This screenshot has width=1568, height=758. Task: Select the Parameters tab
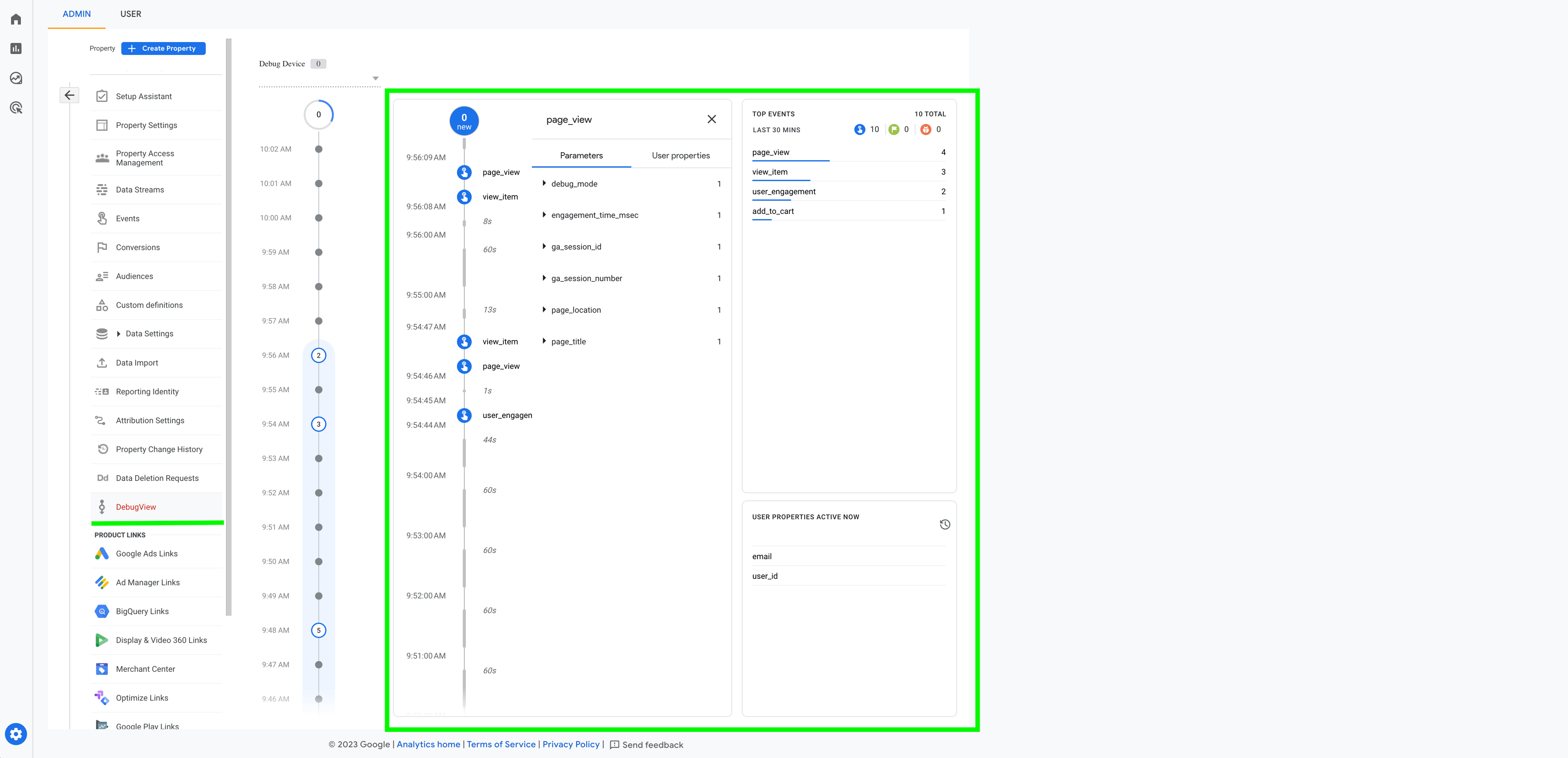click(x=581, y=156)
